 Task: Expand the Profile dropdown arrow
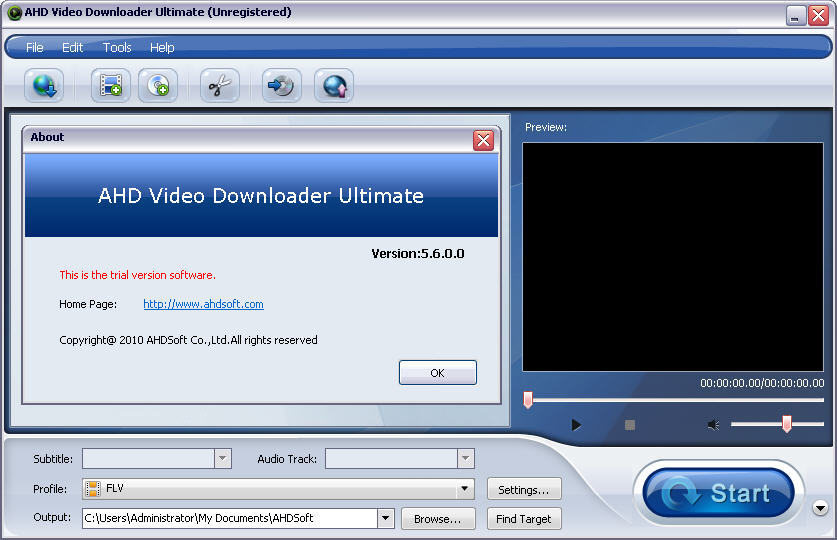pos(464,489)
